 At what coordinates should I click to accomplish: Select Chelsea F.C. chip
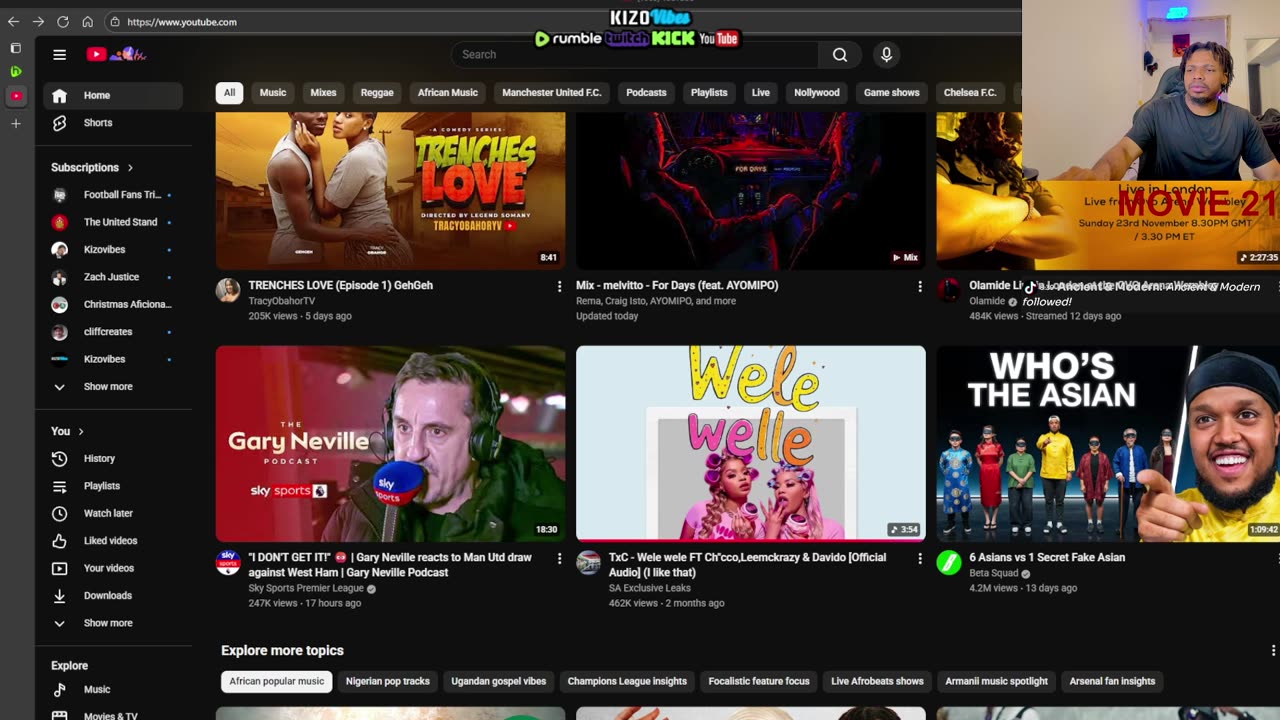[x=970, y=93]
